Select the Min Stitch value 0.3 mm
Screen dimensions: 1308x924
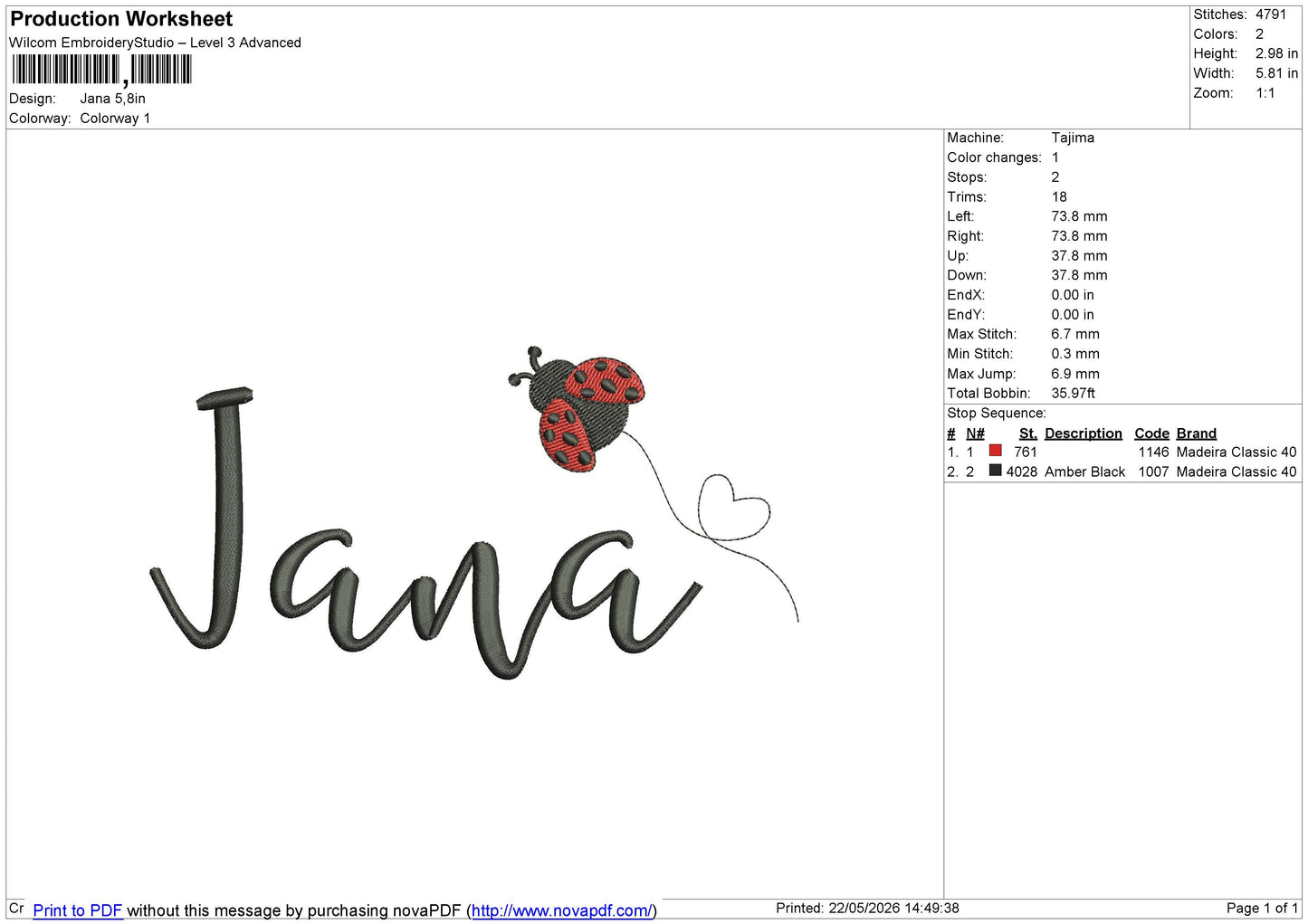coord(1075,354)
